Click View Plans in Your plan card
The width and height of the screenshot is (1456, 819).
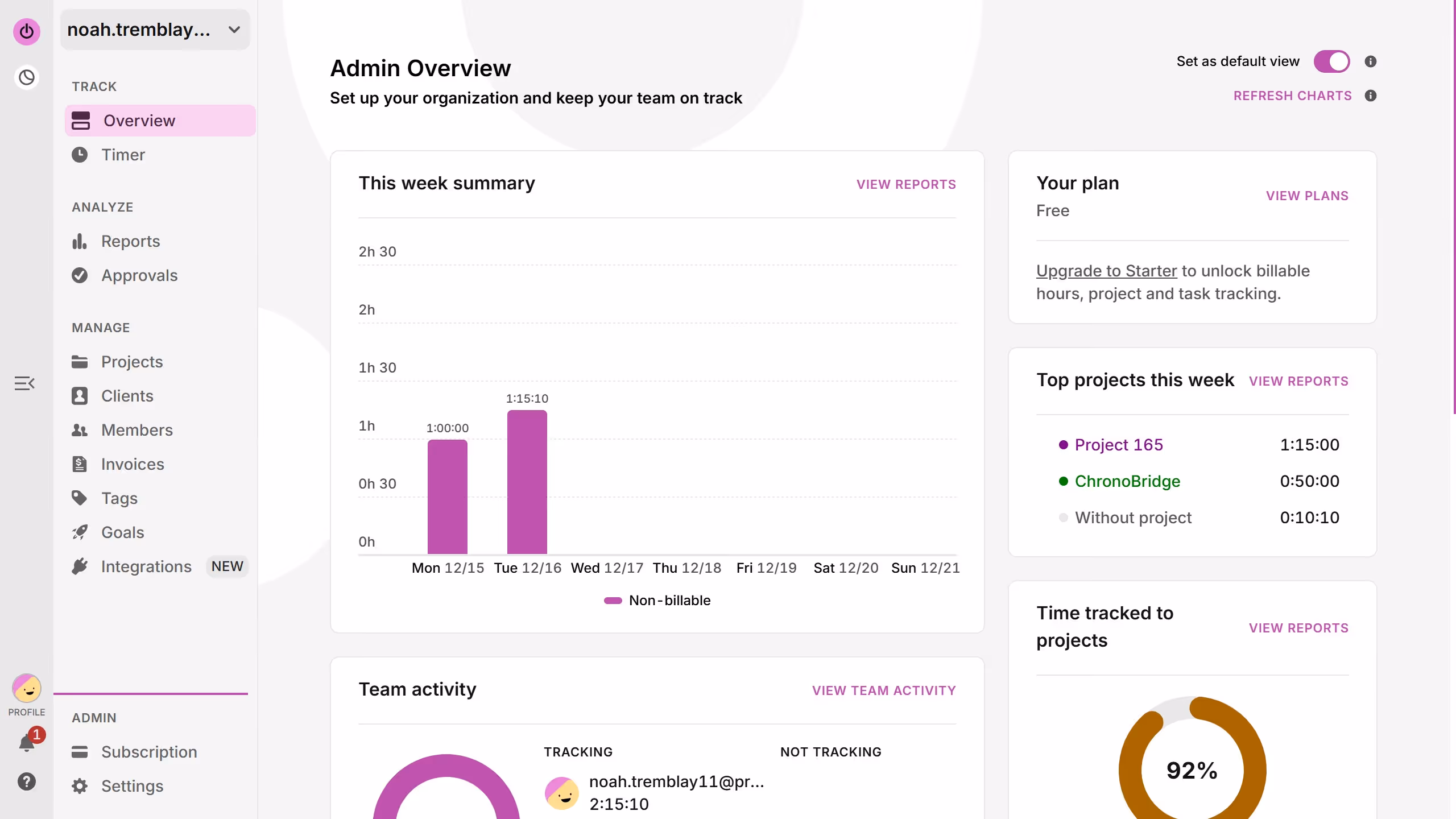coord(1307,196)
